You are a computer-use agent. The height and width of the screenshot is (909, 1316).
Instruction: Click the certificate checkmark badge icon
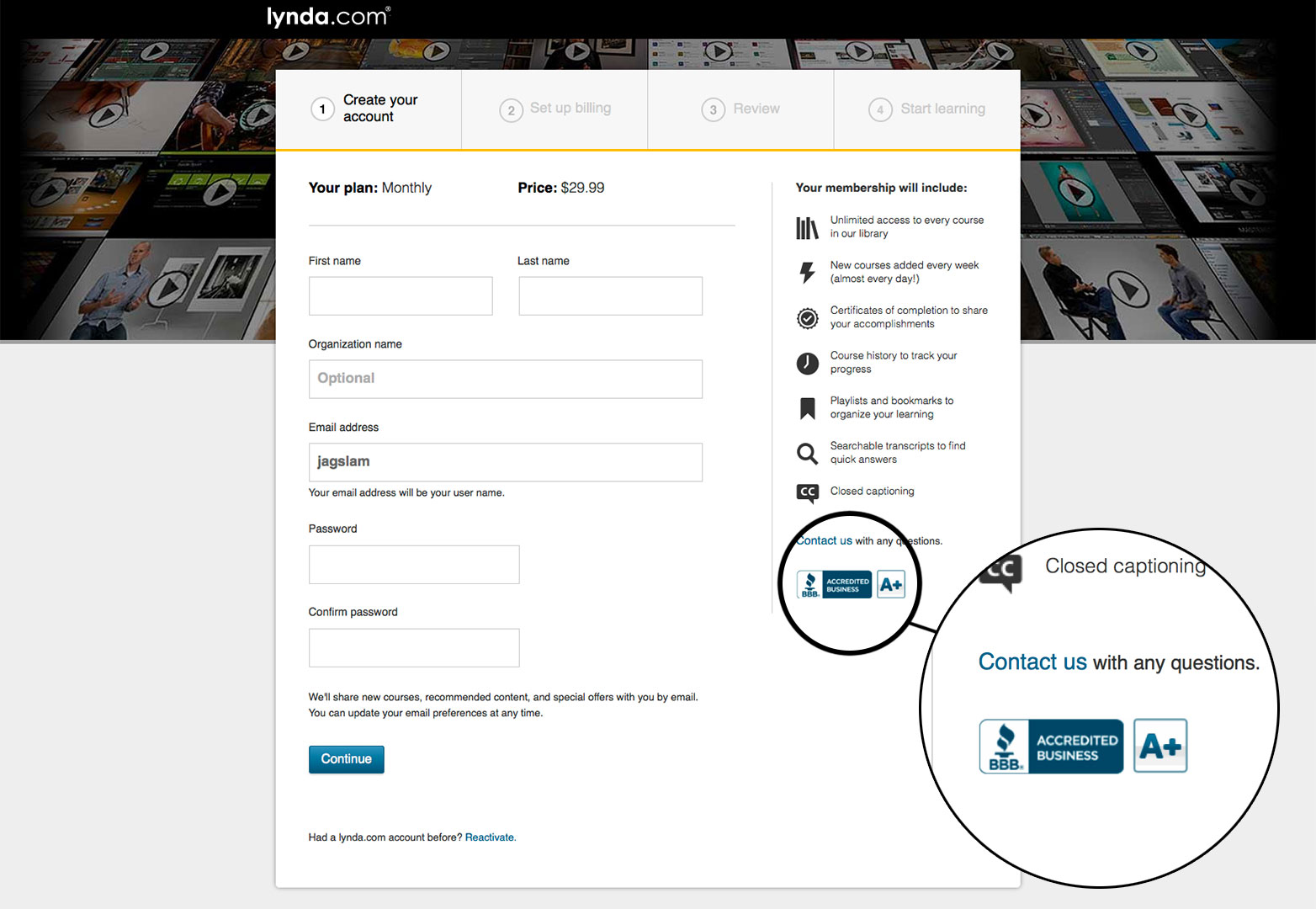tap(807, 318)
